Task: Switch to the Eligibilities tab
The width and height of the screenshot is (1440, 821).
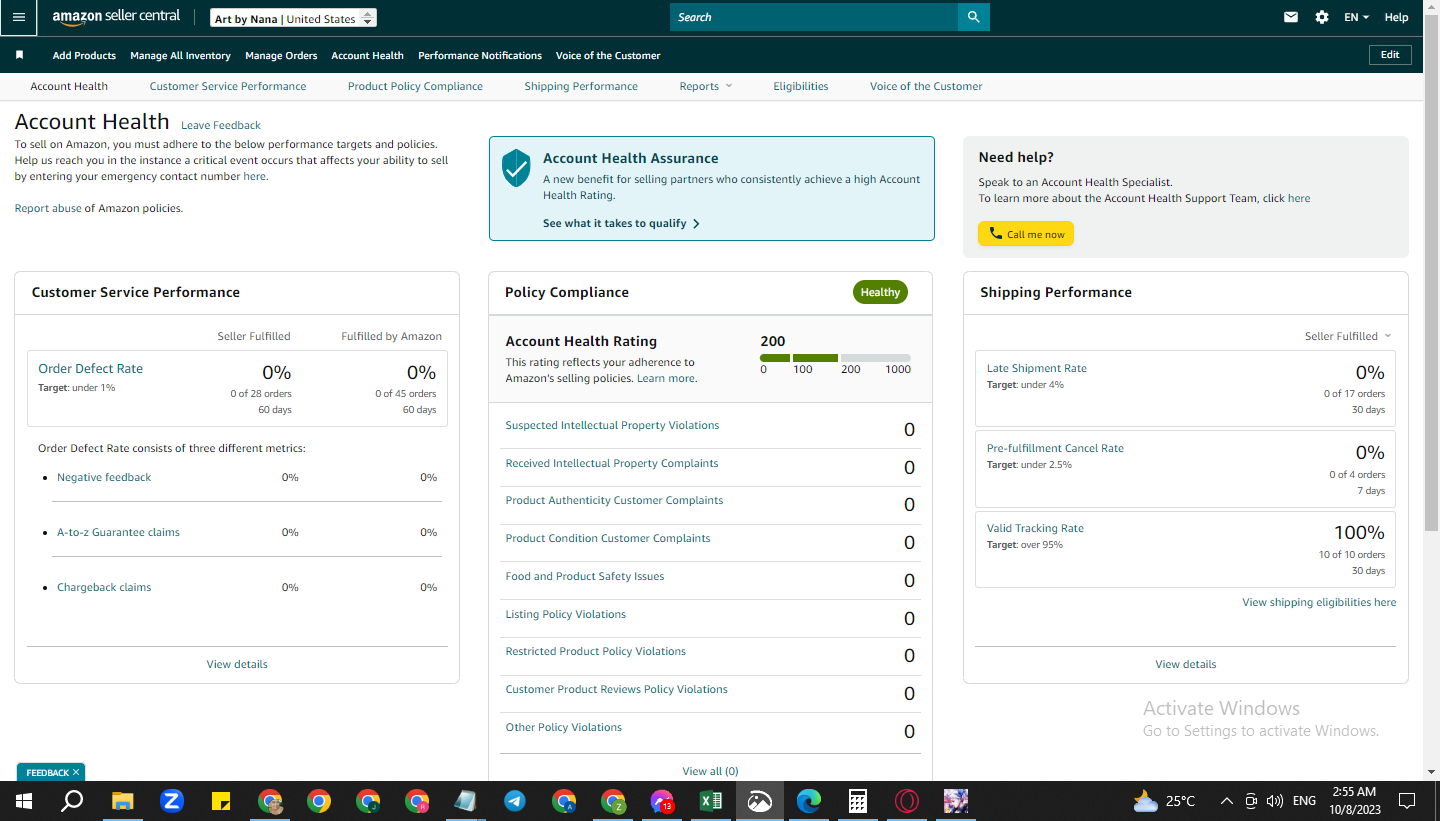Action: tap(801, 86)
